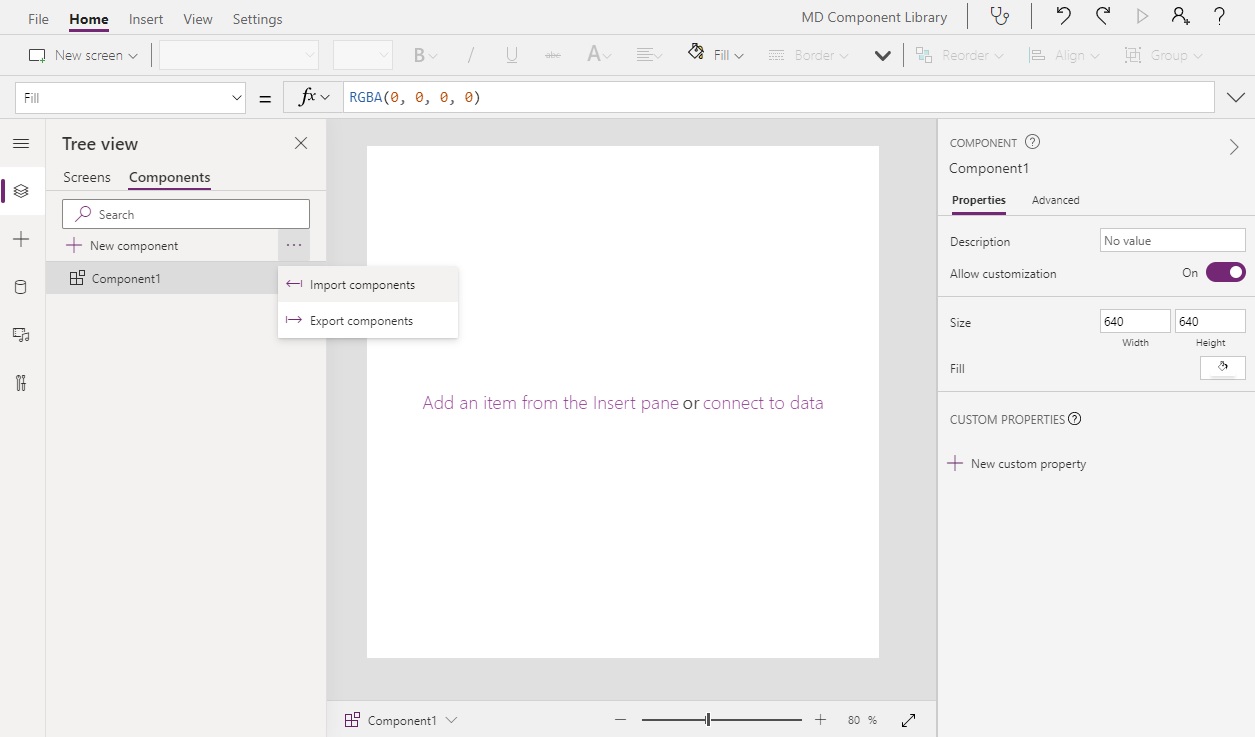Viewport: 1255px width, 737px height.
Task: Open the Media sidebar icon
Action: [x=21, y=335]
